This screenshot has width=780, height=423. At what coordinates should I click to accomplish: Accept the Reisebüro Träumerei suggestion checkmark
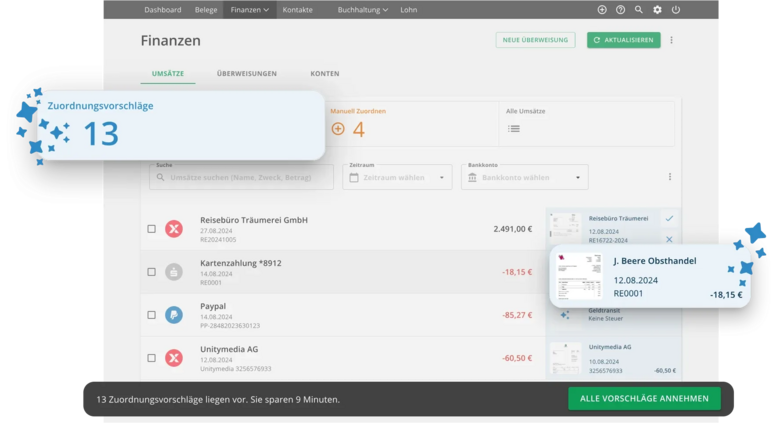(x=669, y=218)
